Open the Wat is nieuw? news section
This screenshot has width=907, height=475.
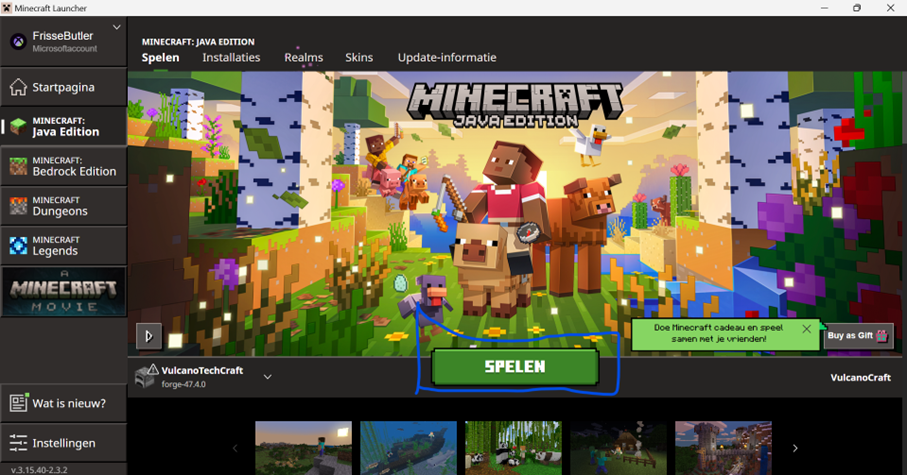(64, 403)
